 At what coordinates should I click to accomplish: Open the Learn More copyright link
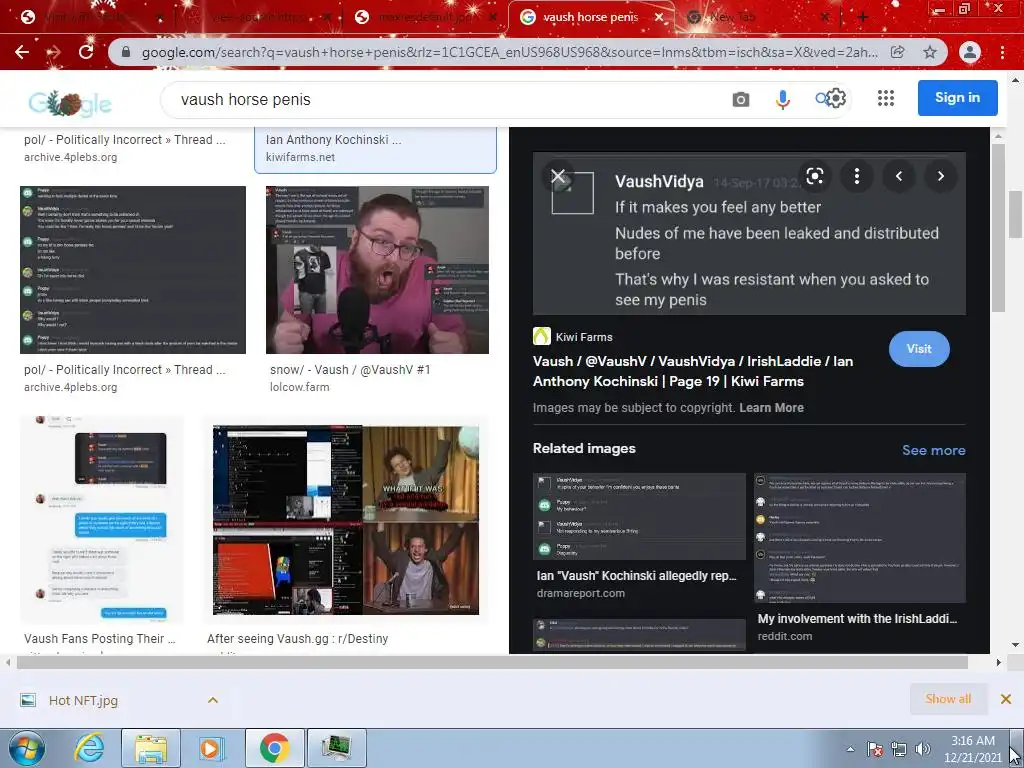tap(771, 408)
